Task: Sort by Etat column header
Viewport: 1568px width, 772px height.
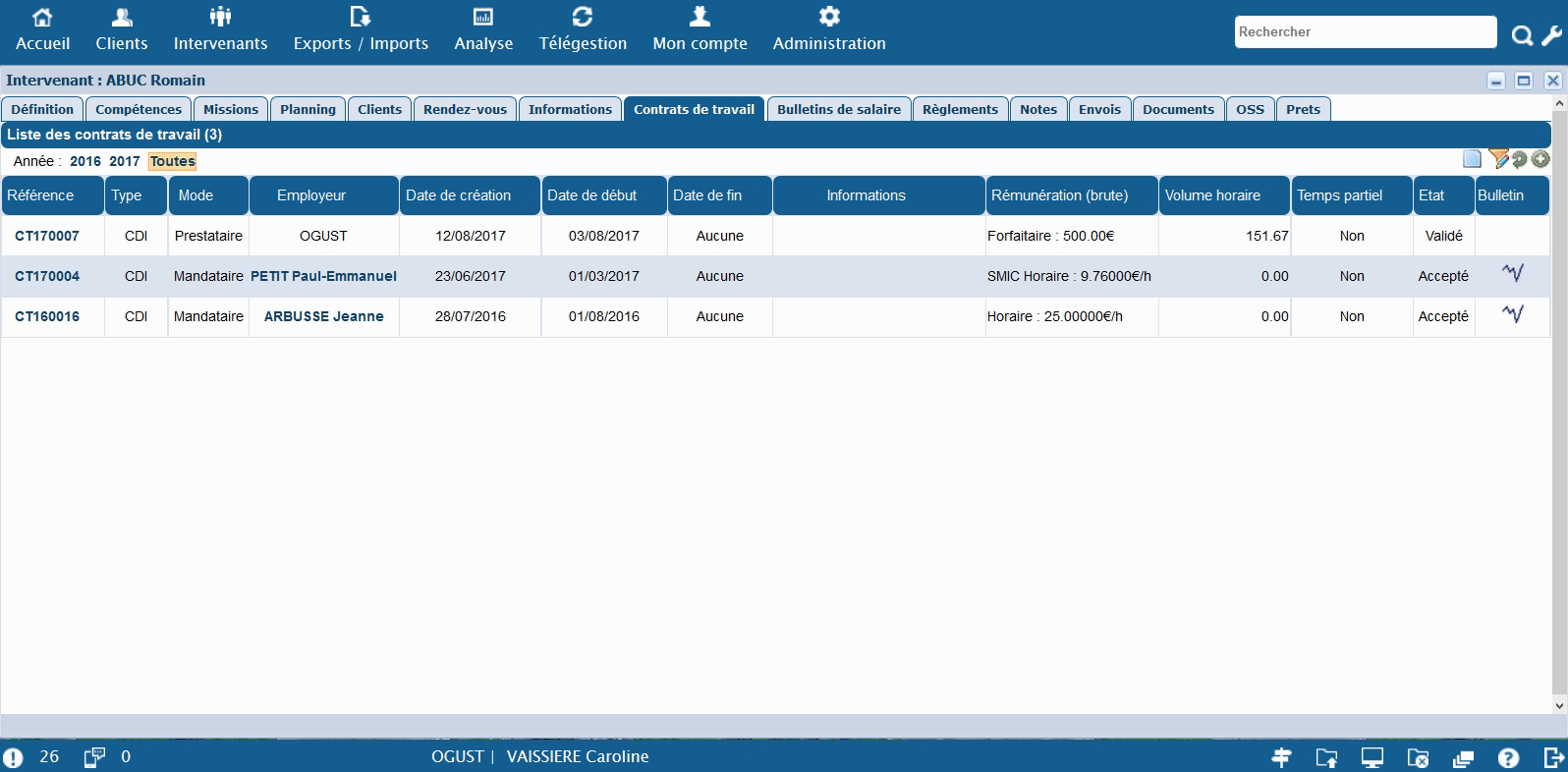Action: 1443,195
